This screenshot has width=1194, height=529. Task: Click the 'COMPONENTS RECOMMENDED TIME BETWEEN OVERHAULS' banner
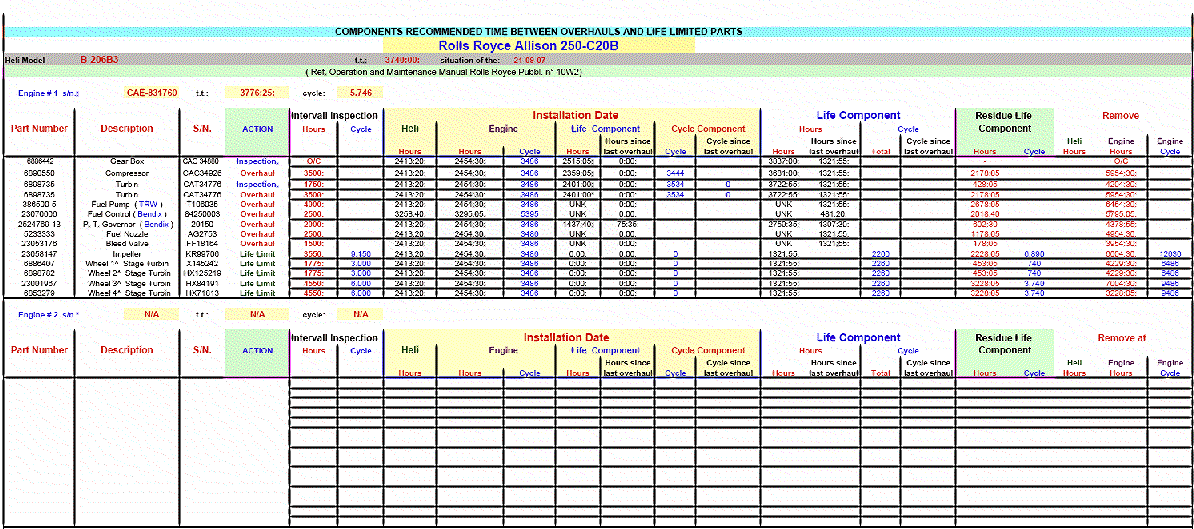tap(539, 32)
